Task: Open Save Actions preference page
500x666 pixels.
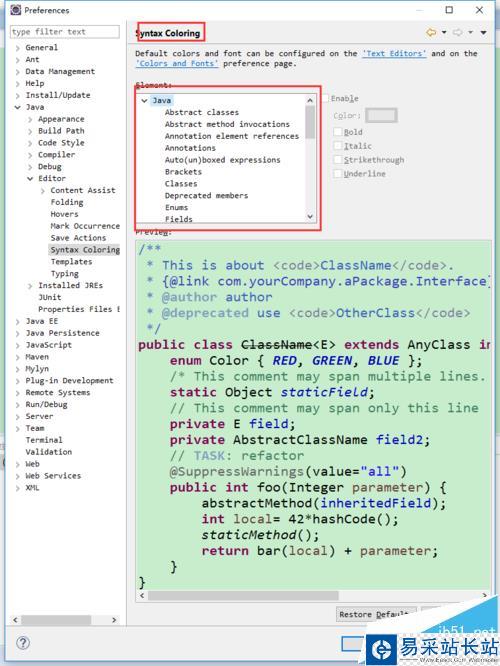Action: pos(78,238)
